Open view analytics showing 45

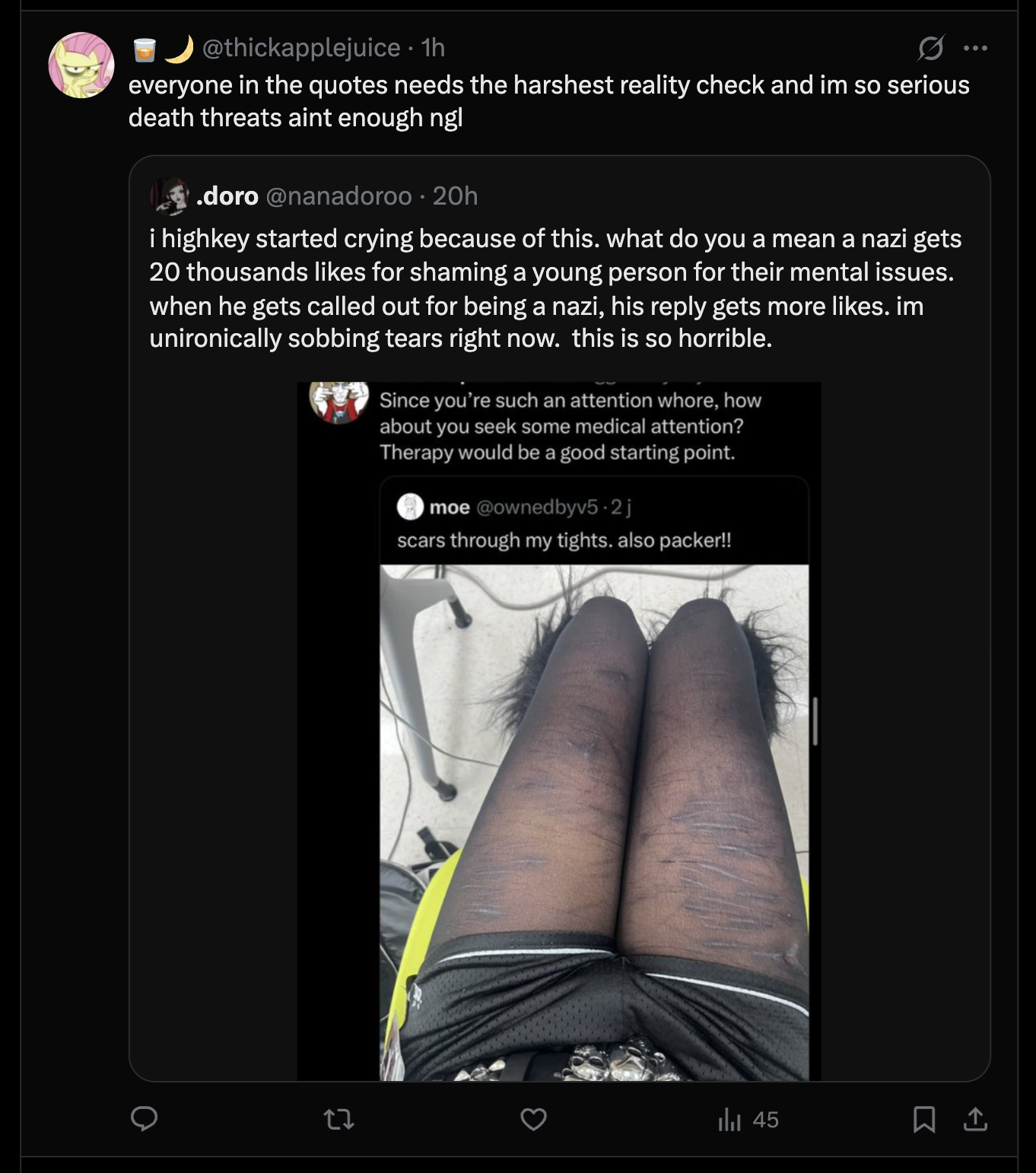748,1119
